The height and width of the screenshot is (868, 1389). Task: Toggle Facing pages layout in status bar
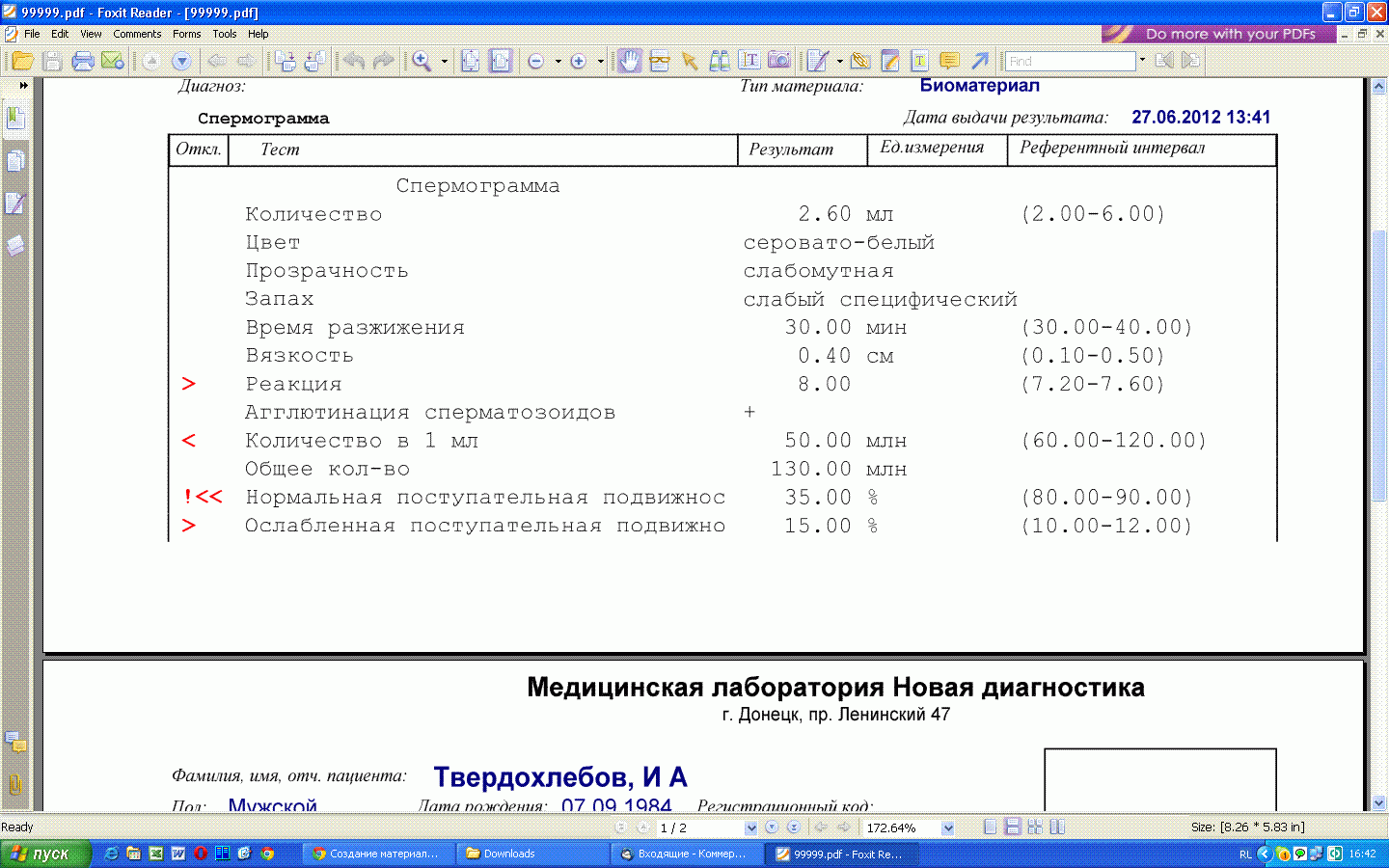pyautogui.click(x=1057, y=827)
